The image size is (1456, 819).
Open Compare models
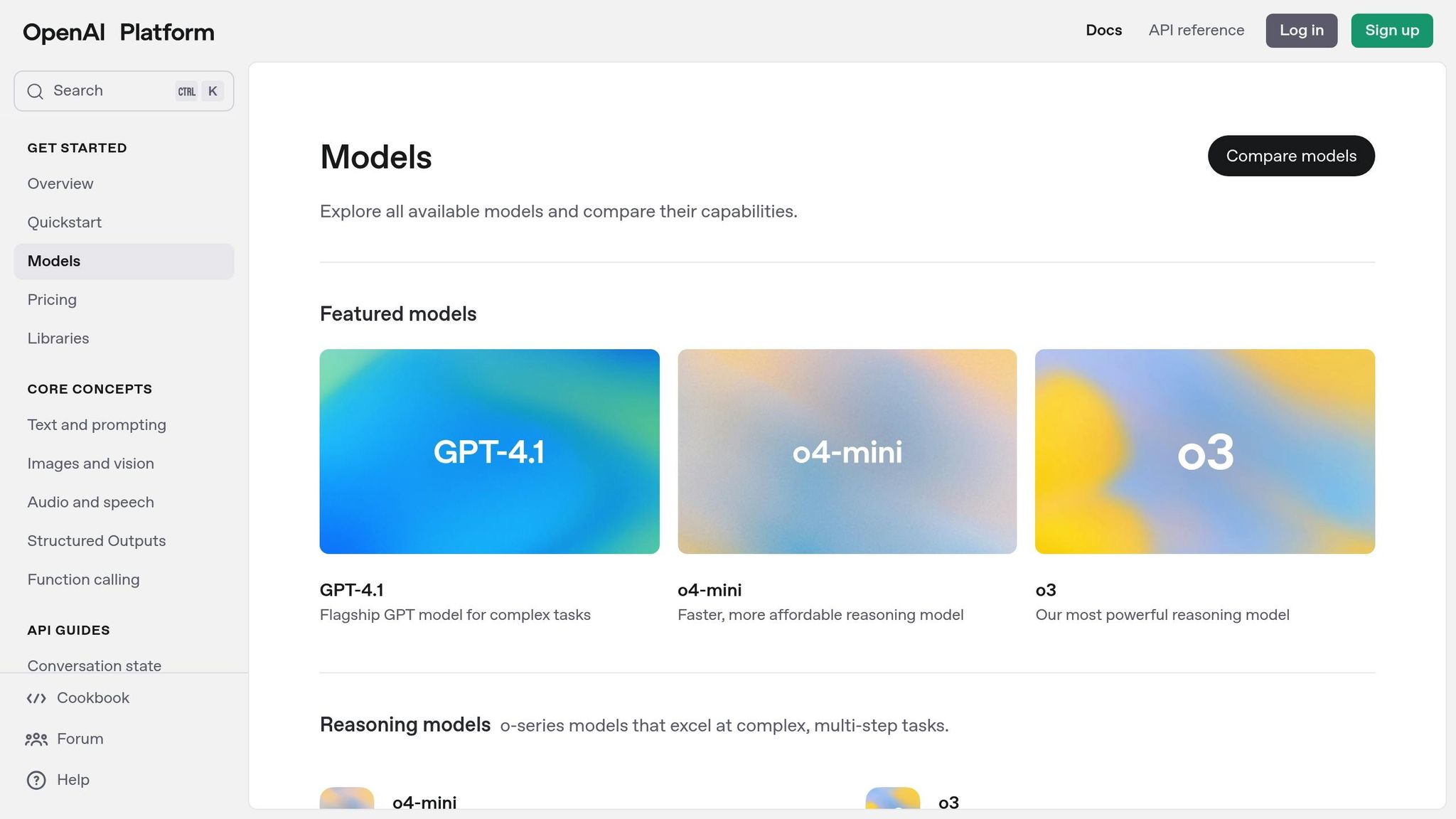[x=1291, y=156]
